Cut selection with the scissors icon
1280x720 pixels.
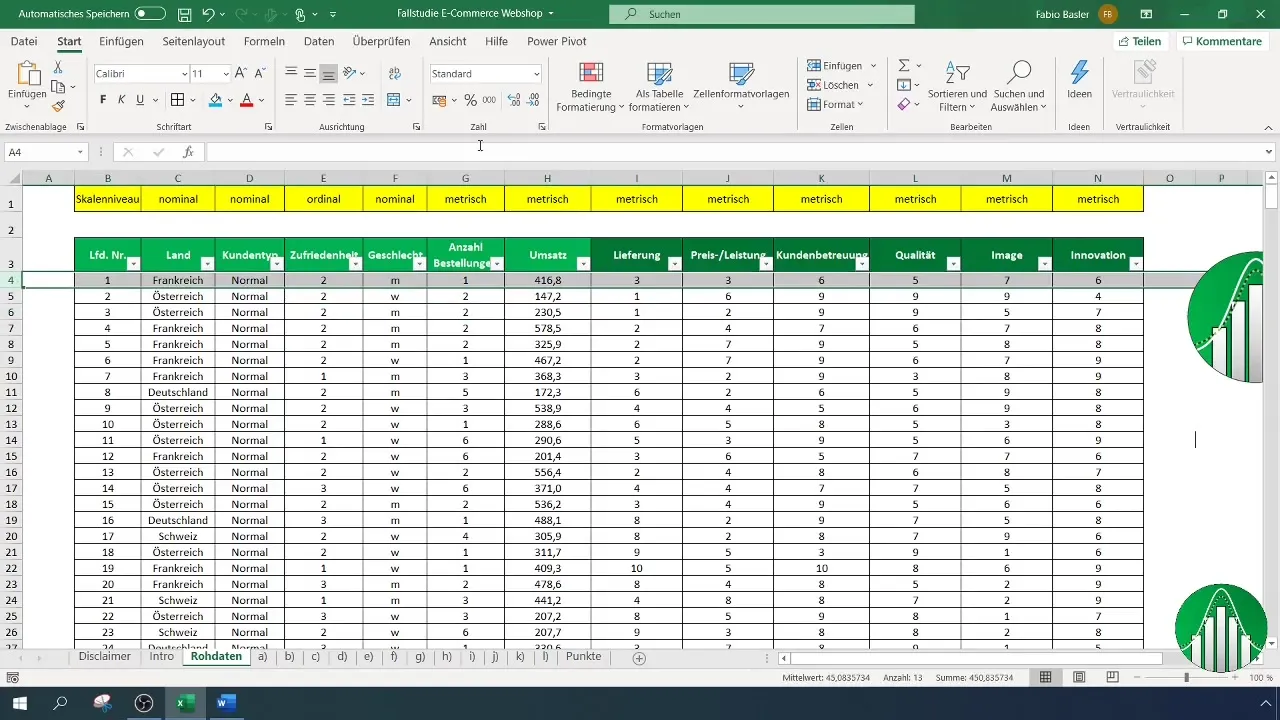click(58, 67)
